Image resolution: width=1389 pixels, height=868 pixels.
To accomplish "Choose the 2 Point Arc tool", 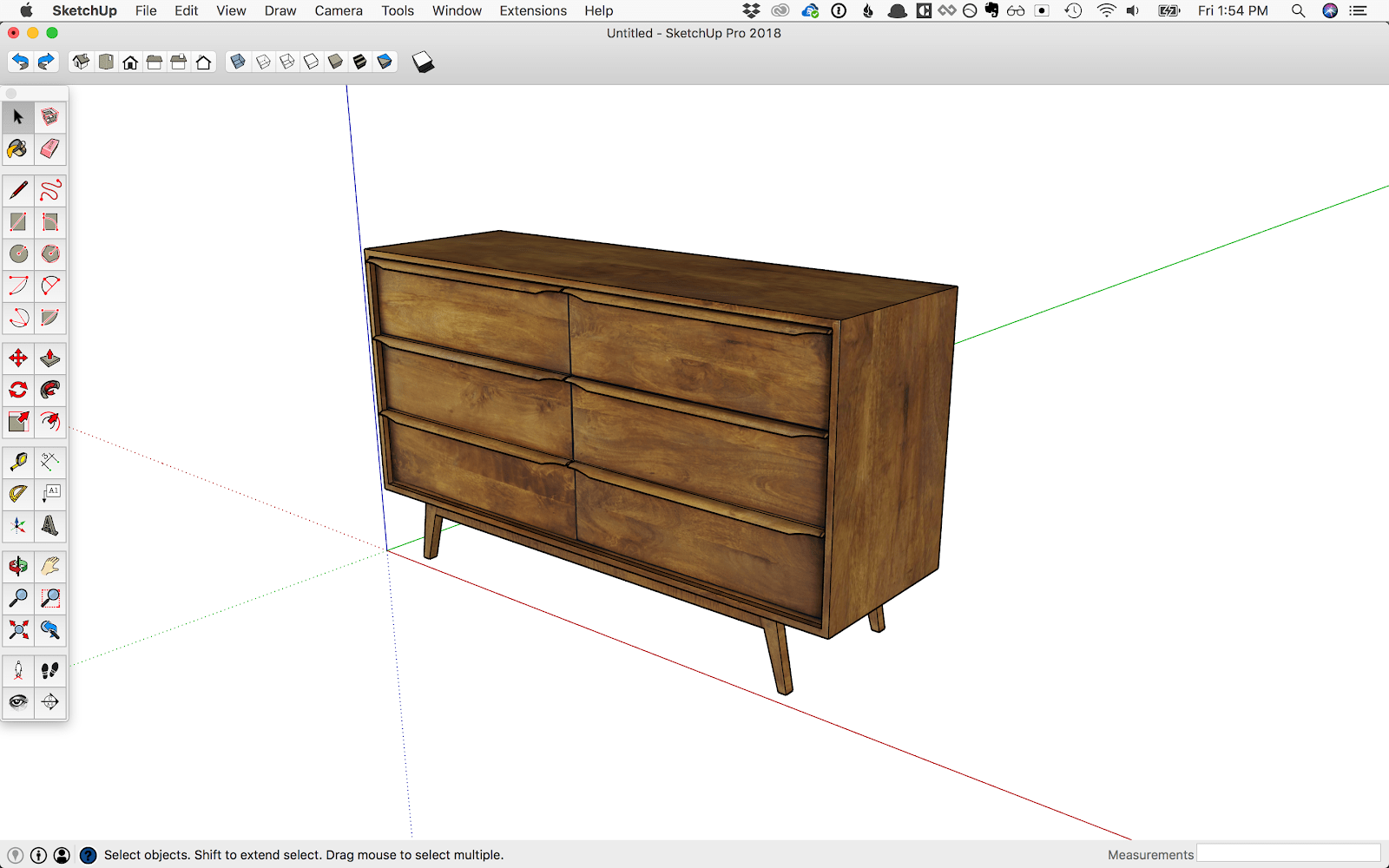I will (x=50, y=286).
